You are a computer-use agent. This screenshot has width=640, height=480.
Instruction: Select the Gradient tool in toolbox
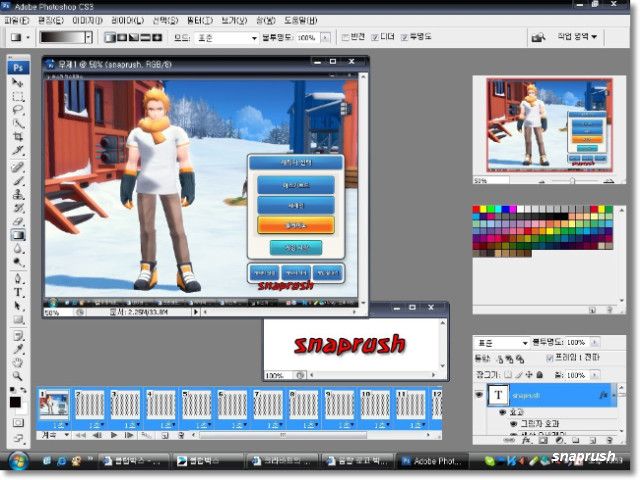[18, 235]
